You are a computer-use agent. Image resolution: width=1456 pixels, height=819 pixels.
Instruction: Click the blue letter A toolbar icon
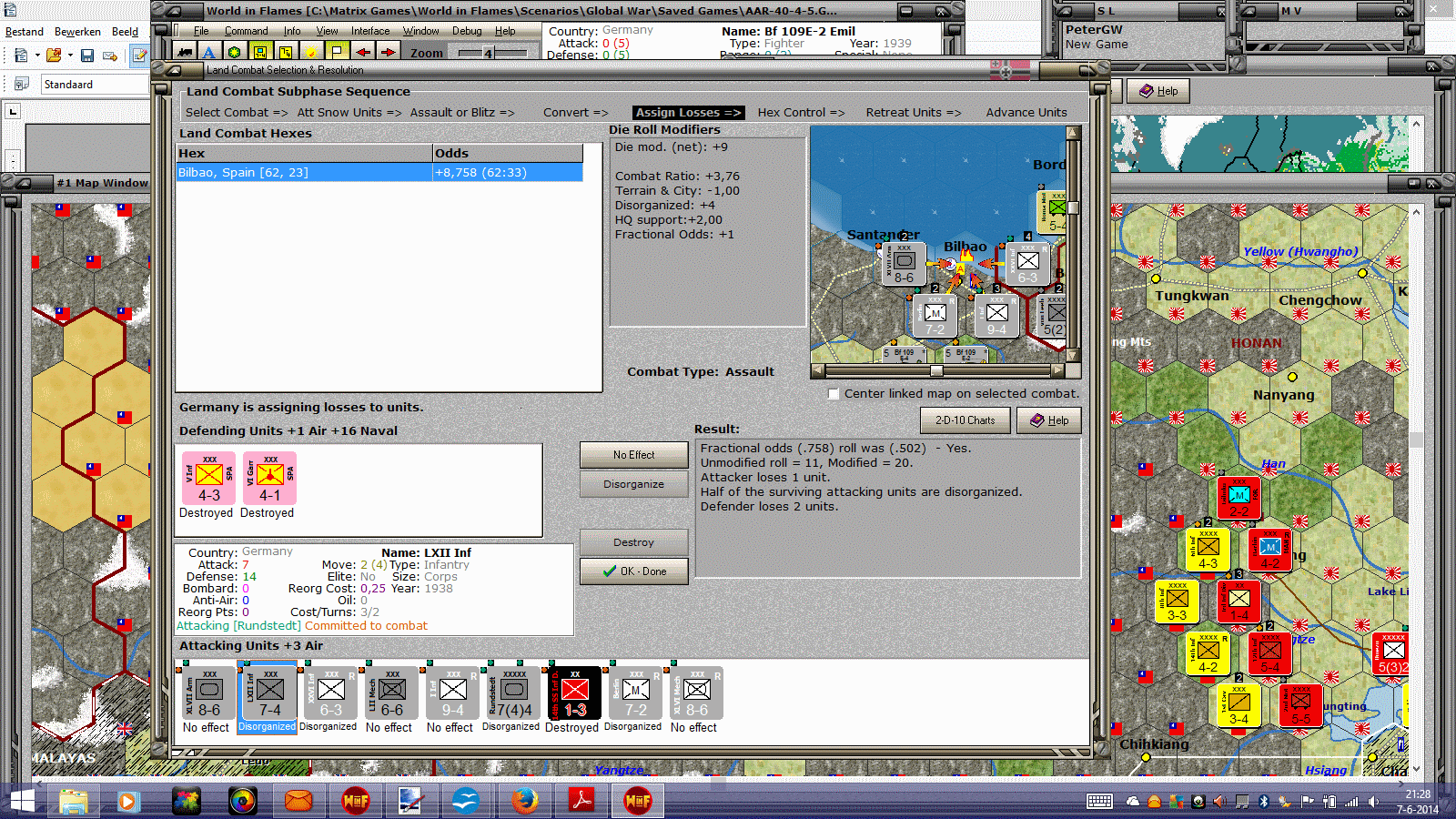pyautogui.click(x=209, y=53)
